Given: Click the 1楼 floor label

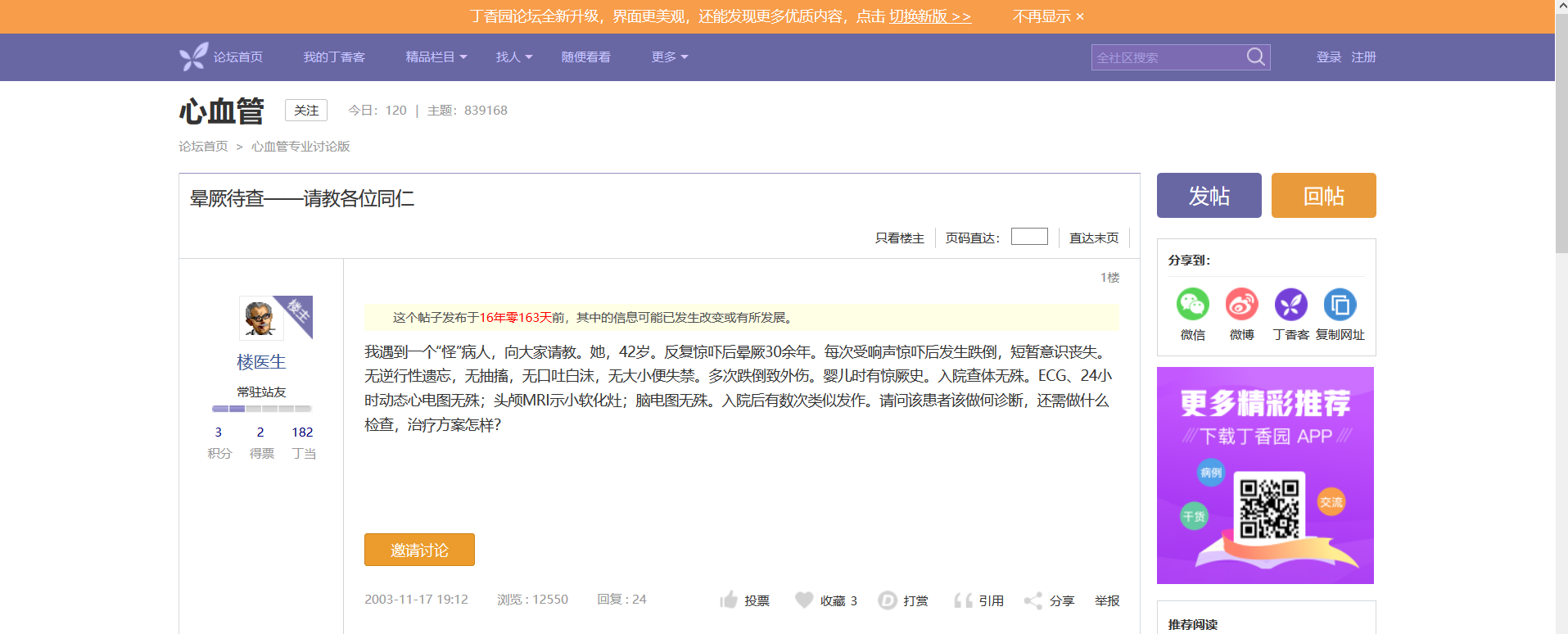Looking at the screenshot, I should (1109, 277).
